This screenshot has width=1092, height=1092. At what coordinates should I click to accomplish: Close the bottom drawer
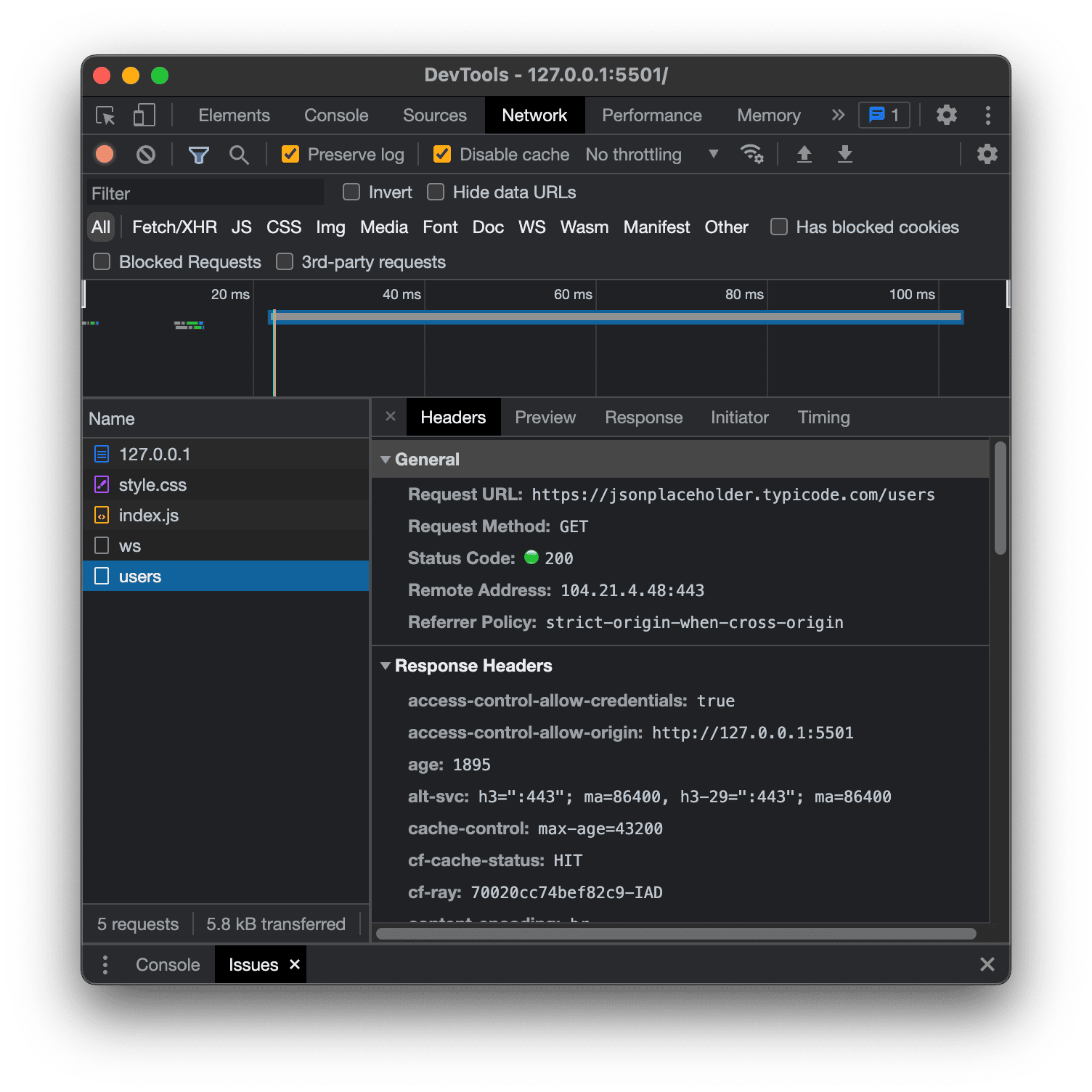pyautogui.click(x=987, y=964)
